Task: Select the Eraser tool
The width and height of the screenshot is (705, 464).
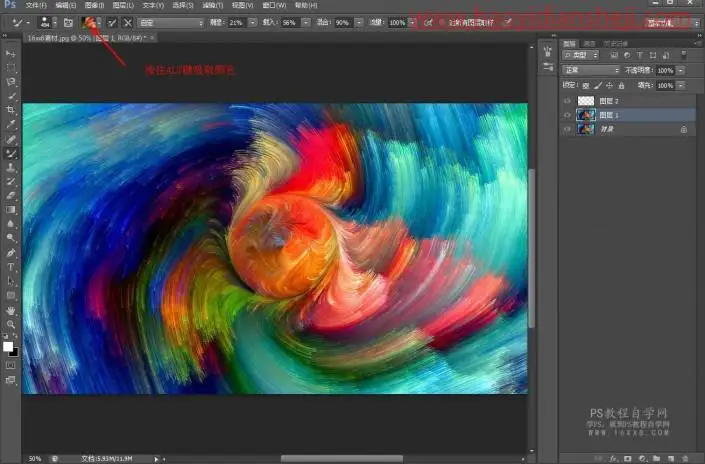Action: coord(10,196)
